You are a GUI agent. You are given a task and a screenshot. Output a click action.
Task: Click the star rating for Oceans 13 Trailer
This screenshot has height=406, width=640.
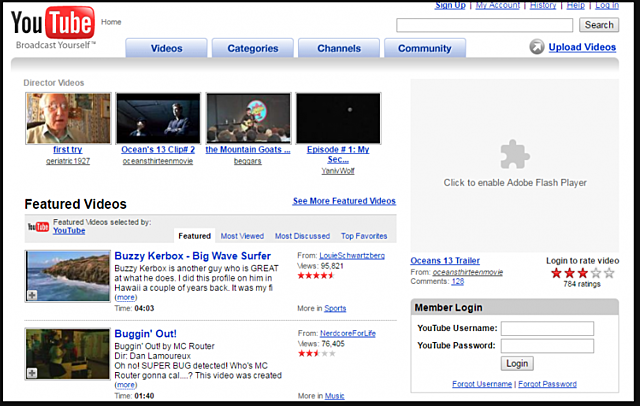pyautogui.click(x=582, y=273)
